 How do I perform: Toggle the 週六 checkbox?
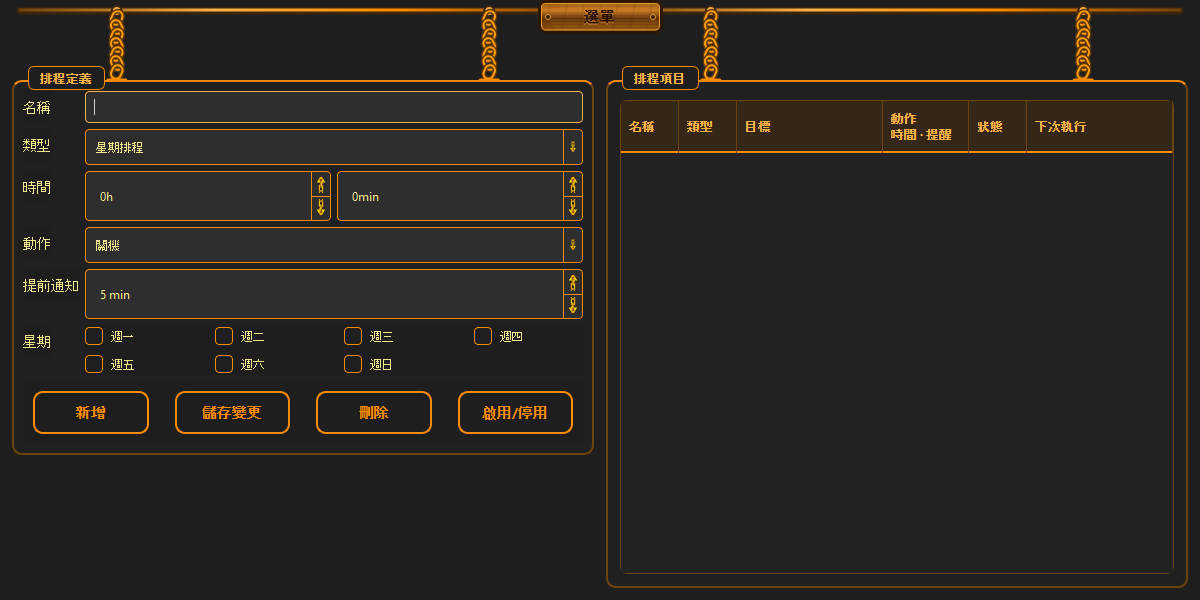(224, 364)
